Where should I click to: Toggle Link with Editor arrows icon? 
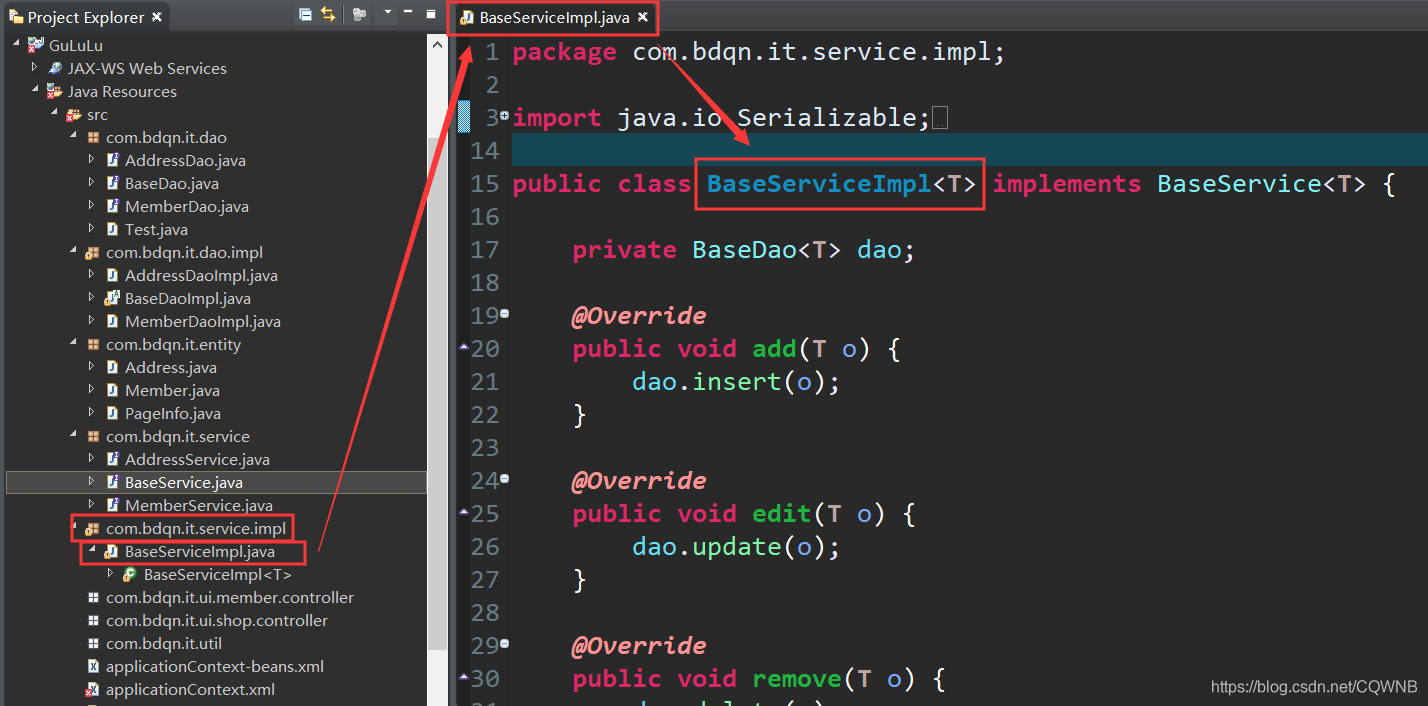click(328, 14)
